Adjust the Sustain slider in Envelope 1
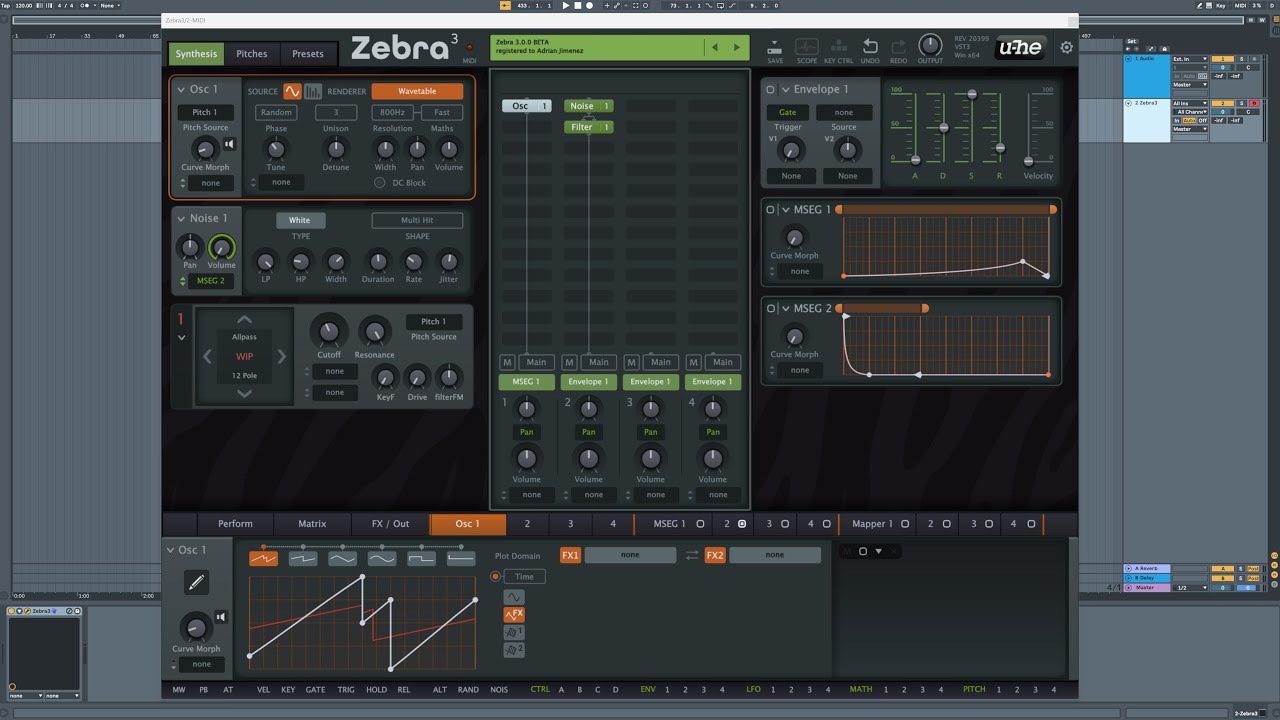This screenshot has height=720, width=1280. tap(971, 95)
